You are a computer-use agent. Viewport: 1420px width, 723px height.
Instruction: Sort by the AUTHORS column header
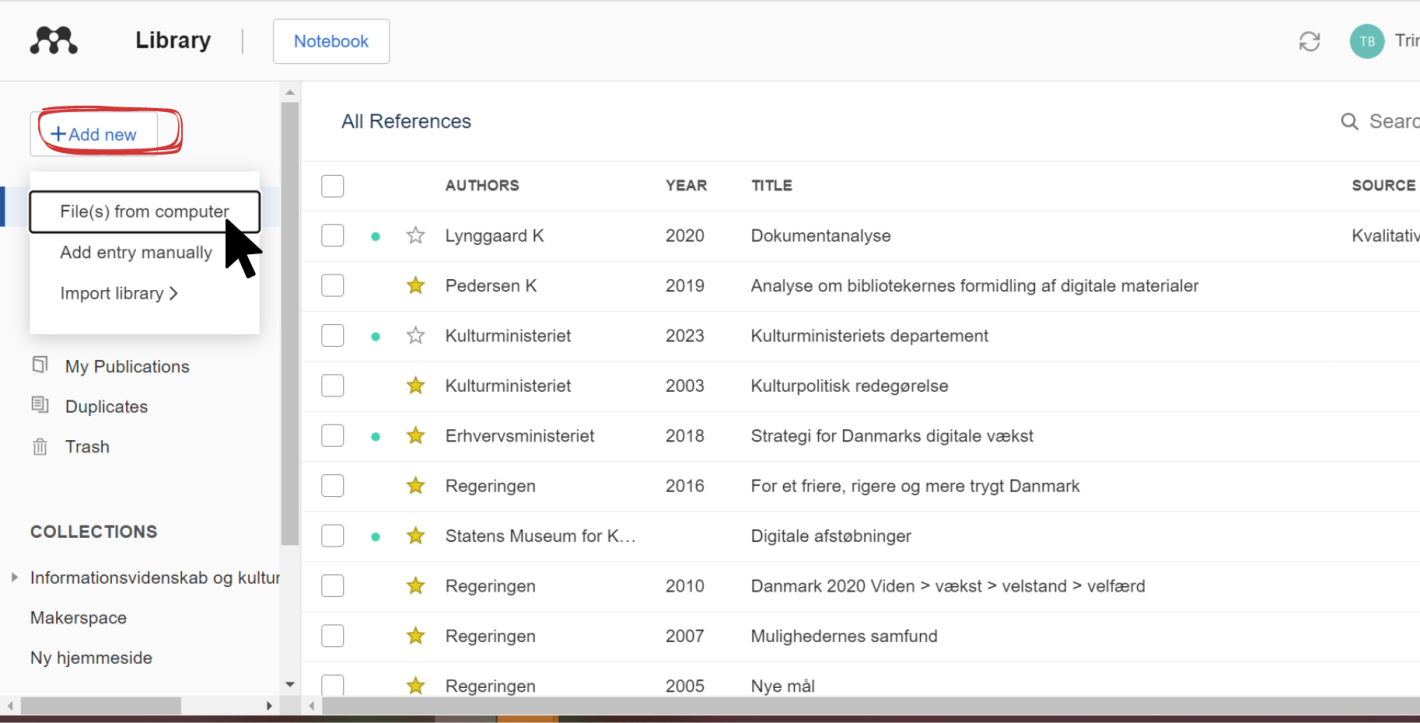pos(482,185)
